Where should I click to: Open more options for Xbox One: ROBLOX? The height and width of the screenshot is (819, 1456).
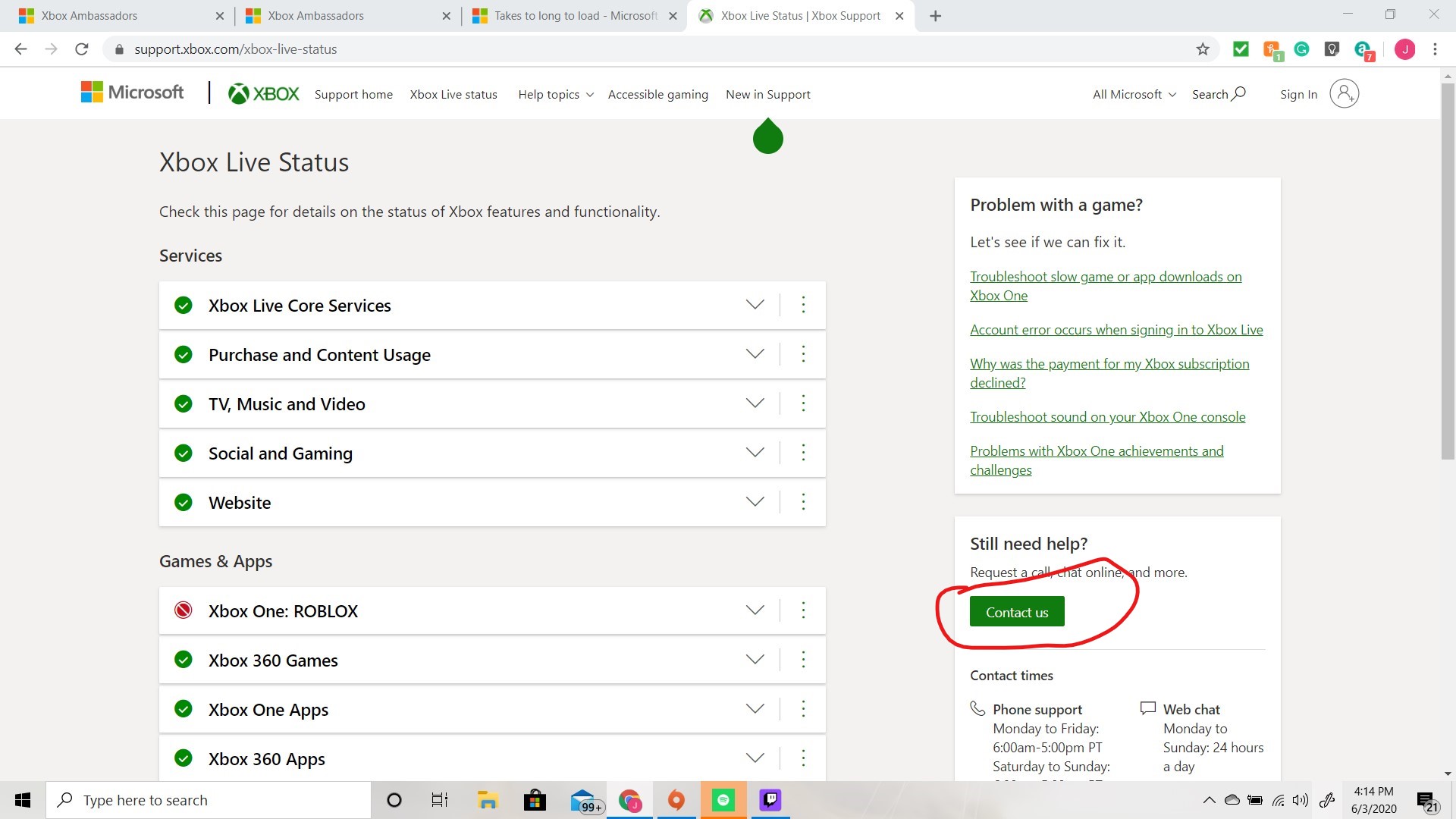click(803, 610)
